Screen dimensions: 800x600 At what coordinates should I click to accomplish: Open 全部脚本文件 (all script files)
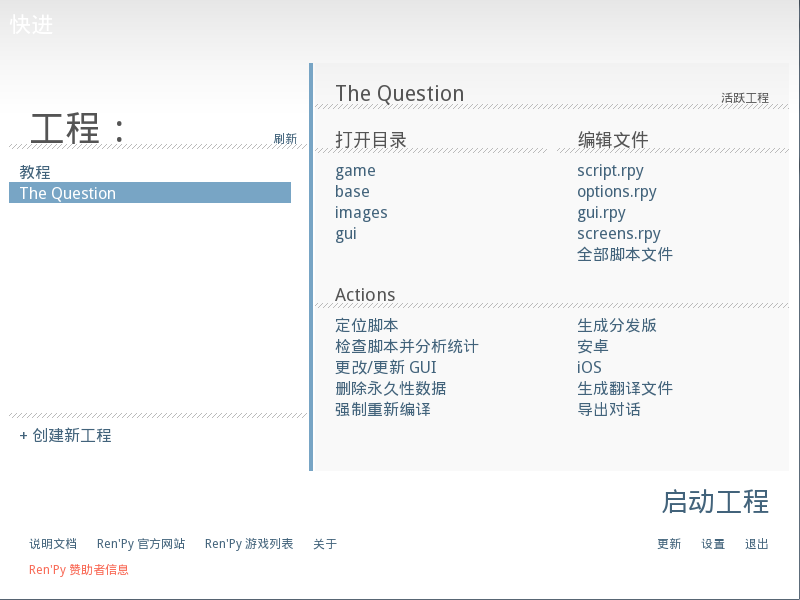pos(624,254)
